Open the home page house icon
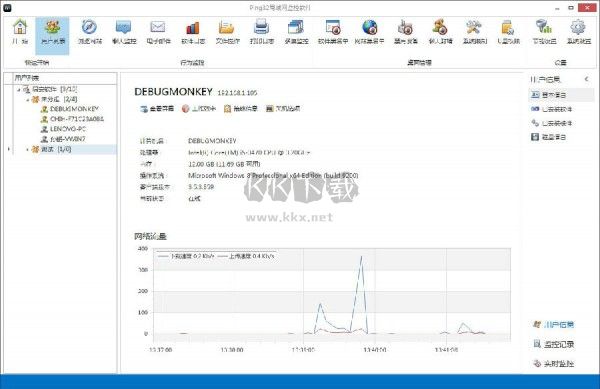 point(20,27)
